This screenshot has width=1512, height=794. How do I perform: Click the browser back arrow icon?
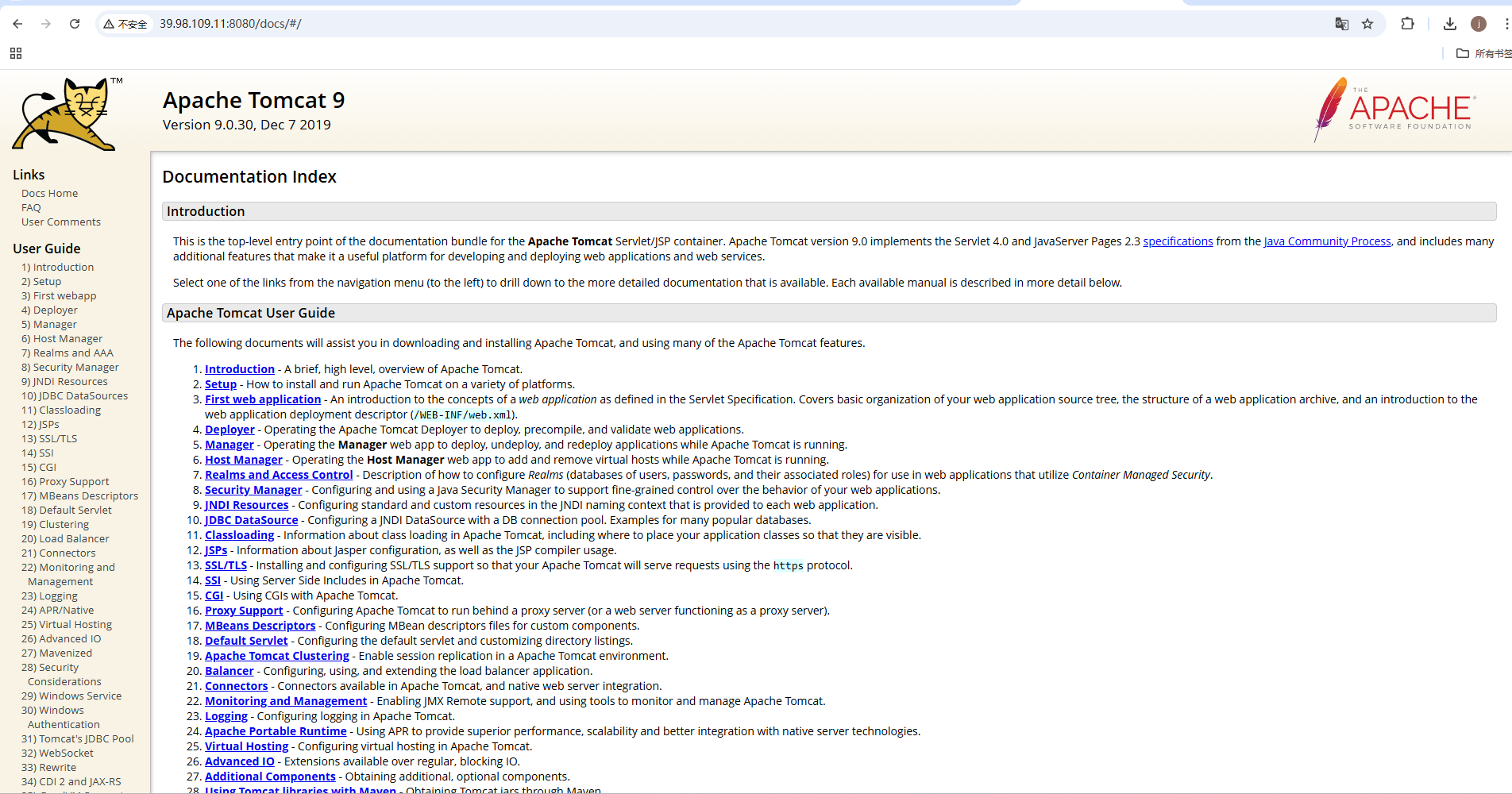tap(17, 24)
